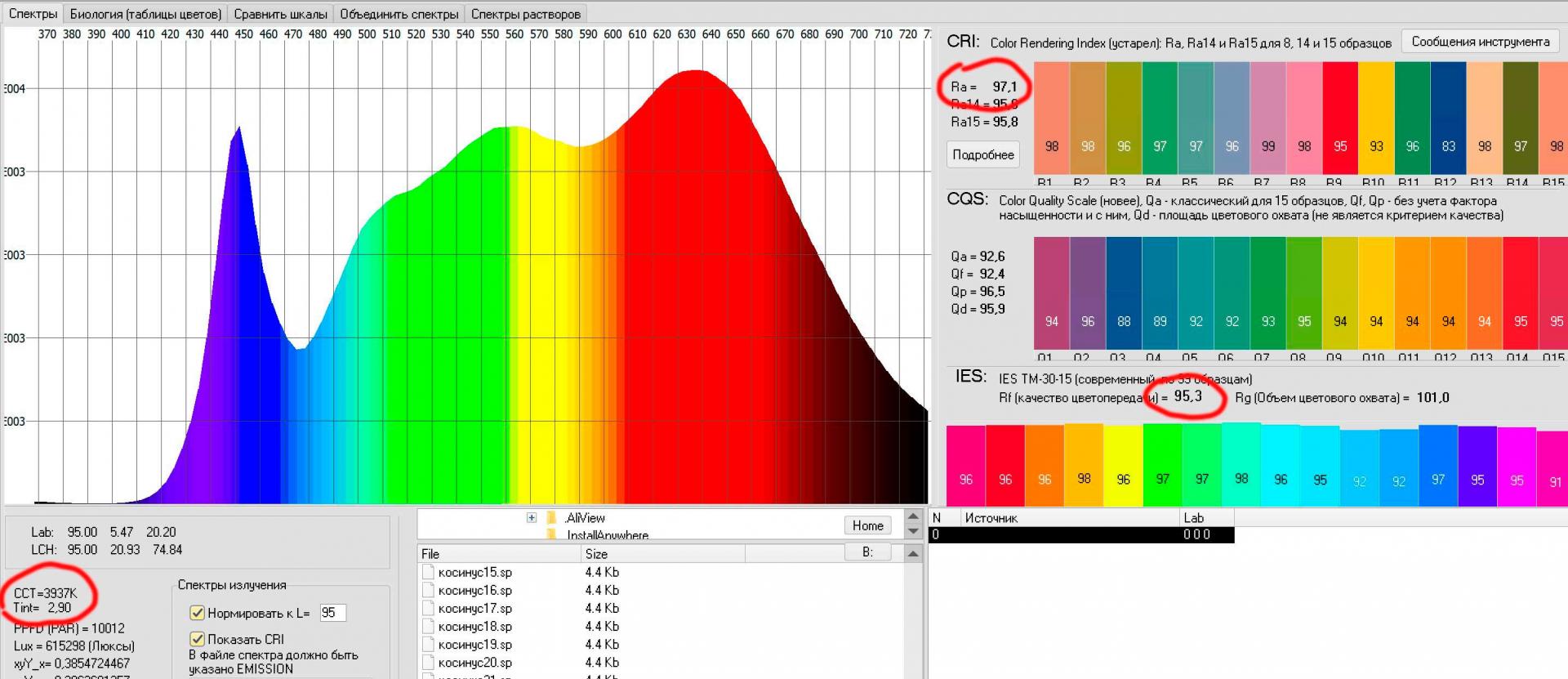Image resolution: width=1568 pixels, height=679 pixels.
Task: Click the 'Подробнее' button under CRI values
Action: click(x=983, y=154)
